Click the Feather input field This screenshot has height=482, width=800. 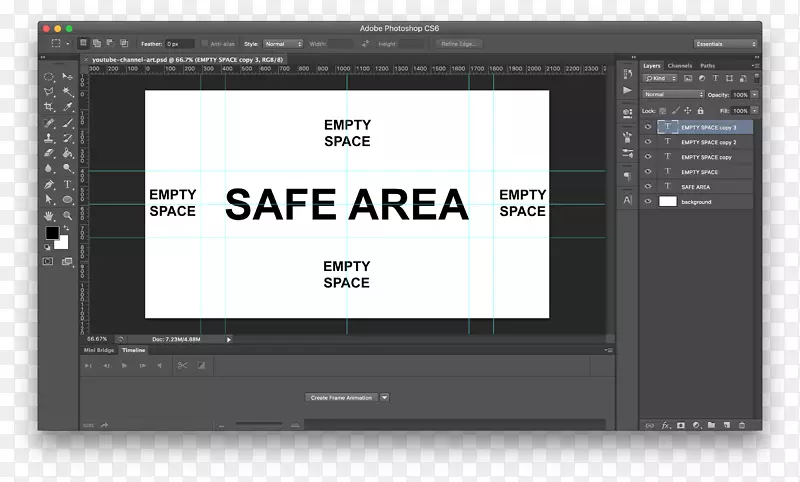coord(180,44)
